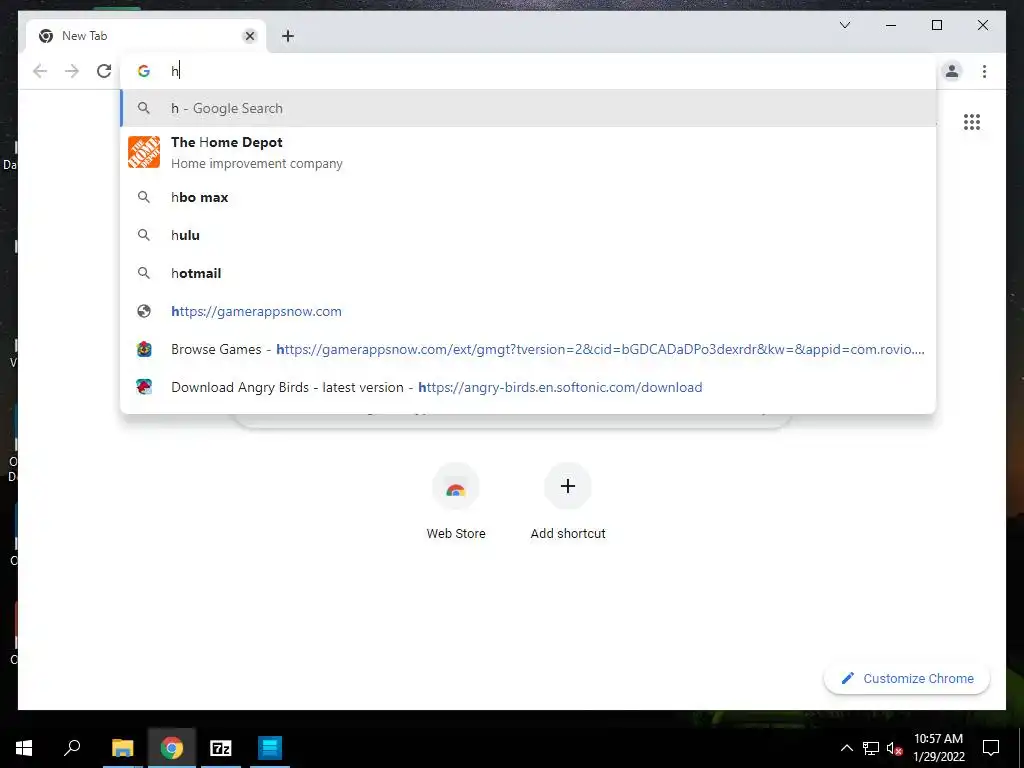The height and width of the screenshot is (768, 1024).
Task: Click the magnifier icon beside hulu
Action: pos(144,235)
